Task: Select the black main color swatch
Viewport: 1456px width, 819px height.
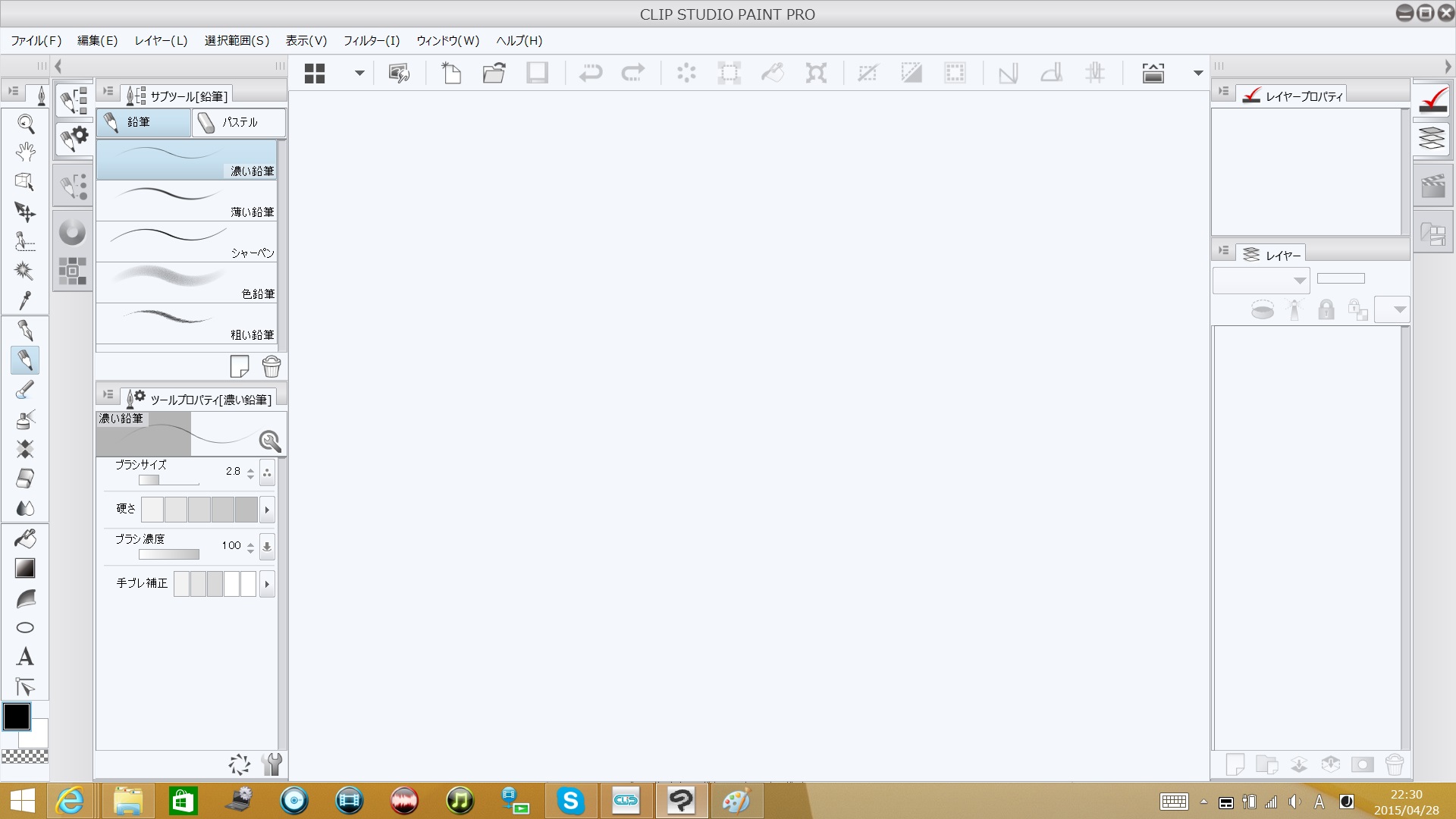Action: (16, 716)
